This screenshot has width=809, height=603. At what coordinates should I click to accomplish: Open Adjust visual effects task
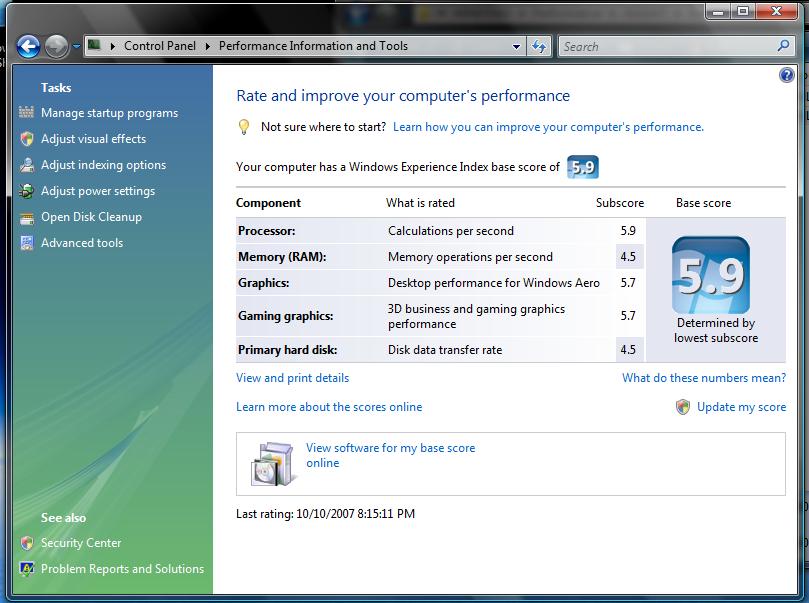click(x=93, y=139)
